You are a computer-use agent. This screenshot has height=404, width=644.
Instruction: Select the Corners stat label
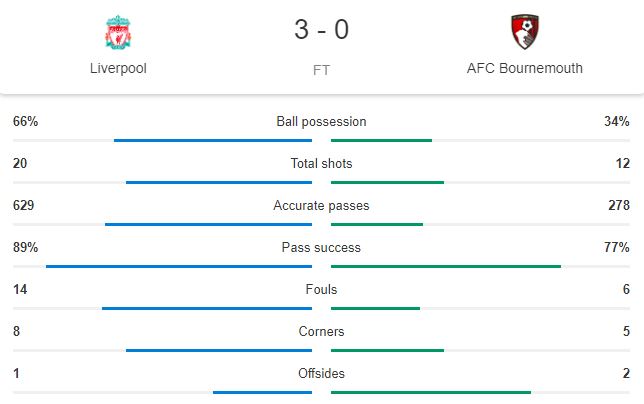pos(321,331)
